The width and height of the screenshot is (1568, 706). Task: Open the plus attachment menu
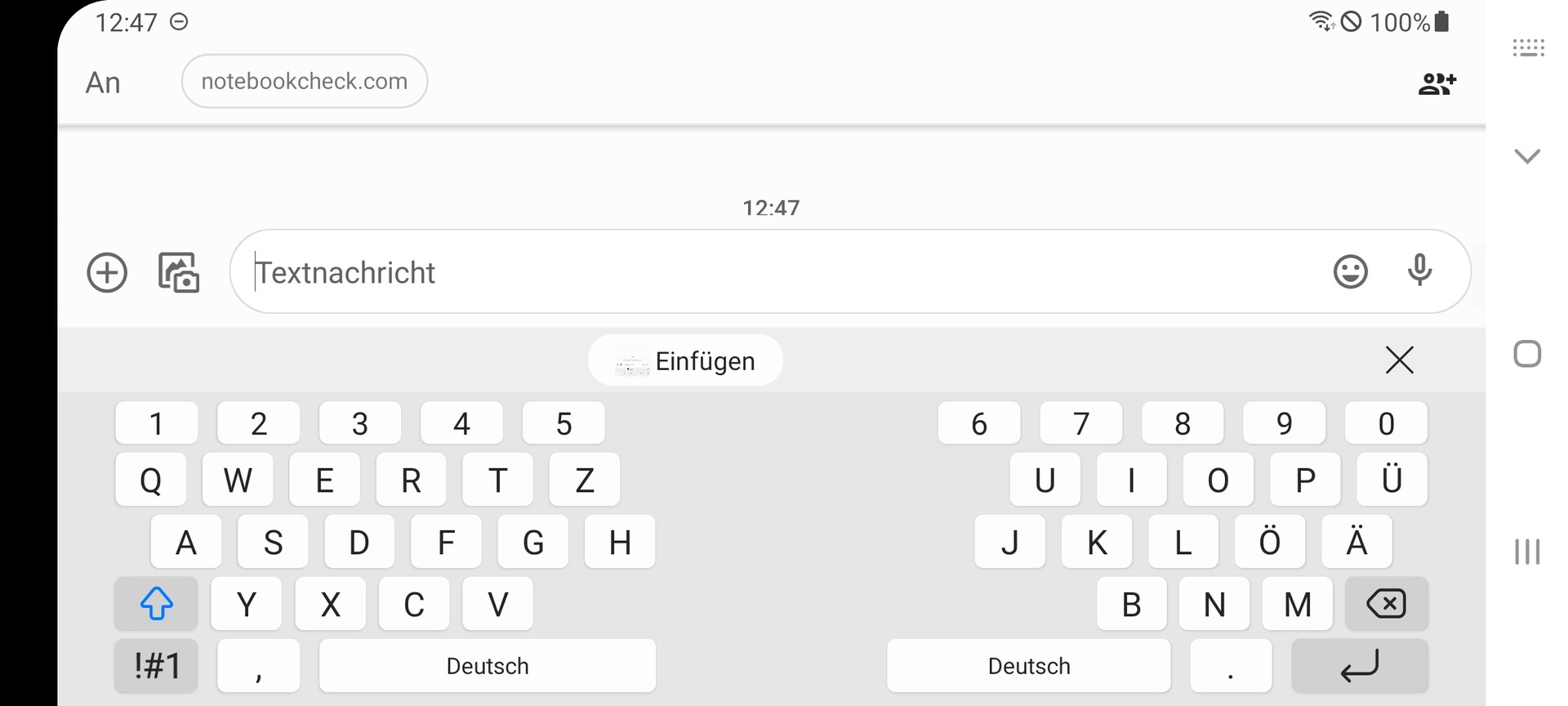(x=107, y=272)
